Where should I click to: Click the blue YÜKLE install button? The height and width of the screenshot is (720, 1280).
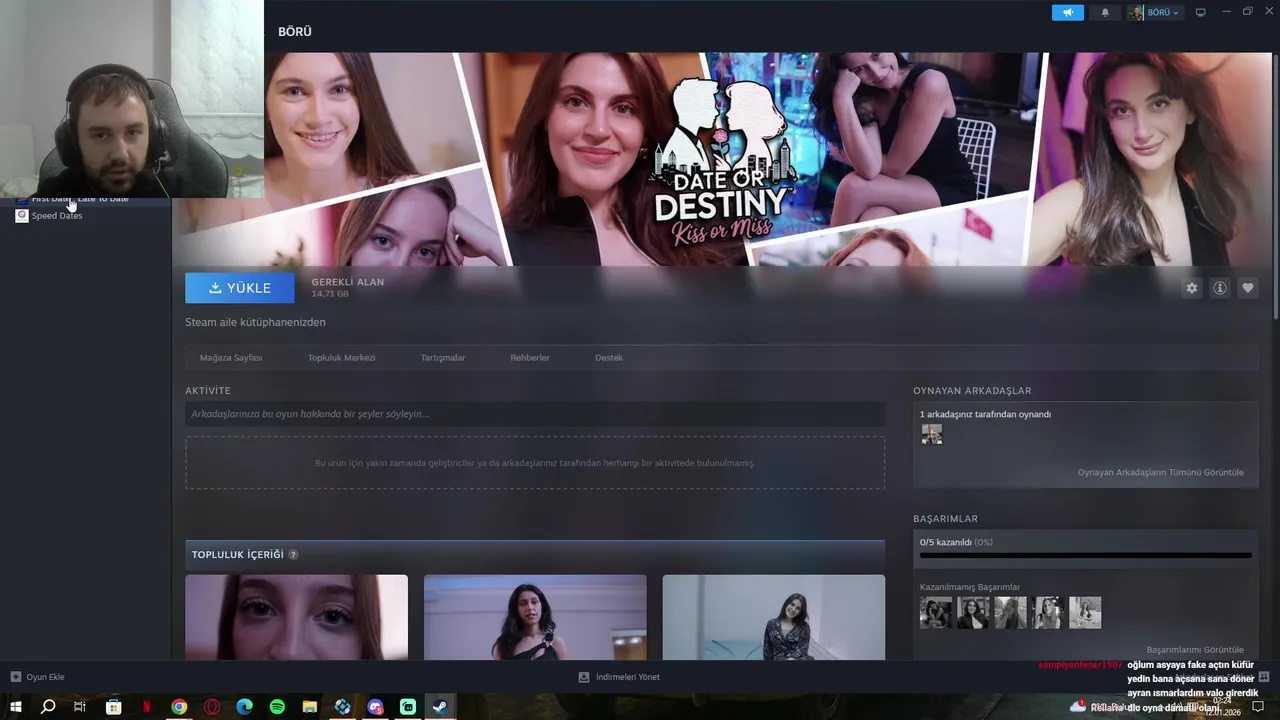coord(240,288)
